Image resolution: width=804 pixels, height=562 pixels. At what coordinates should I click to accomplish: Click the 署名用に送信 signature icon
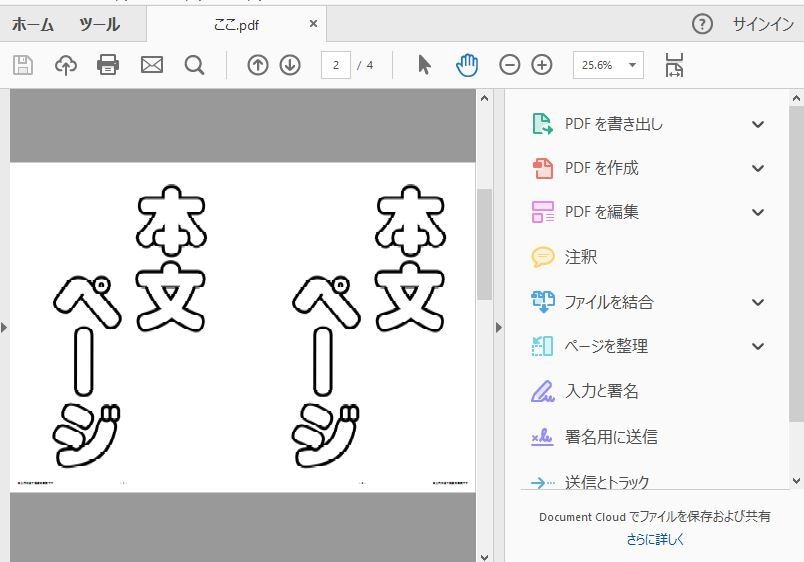tap(542, 437)
